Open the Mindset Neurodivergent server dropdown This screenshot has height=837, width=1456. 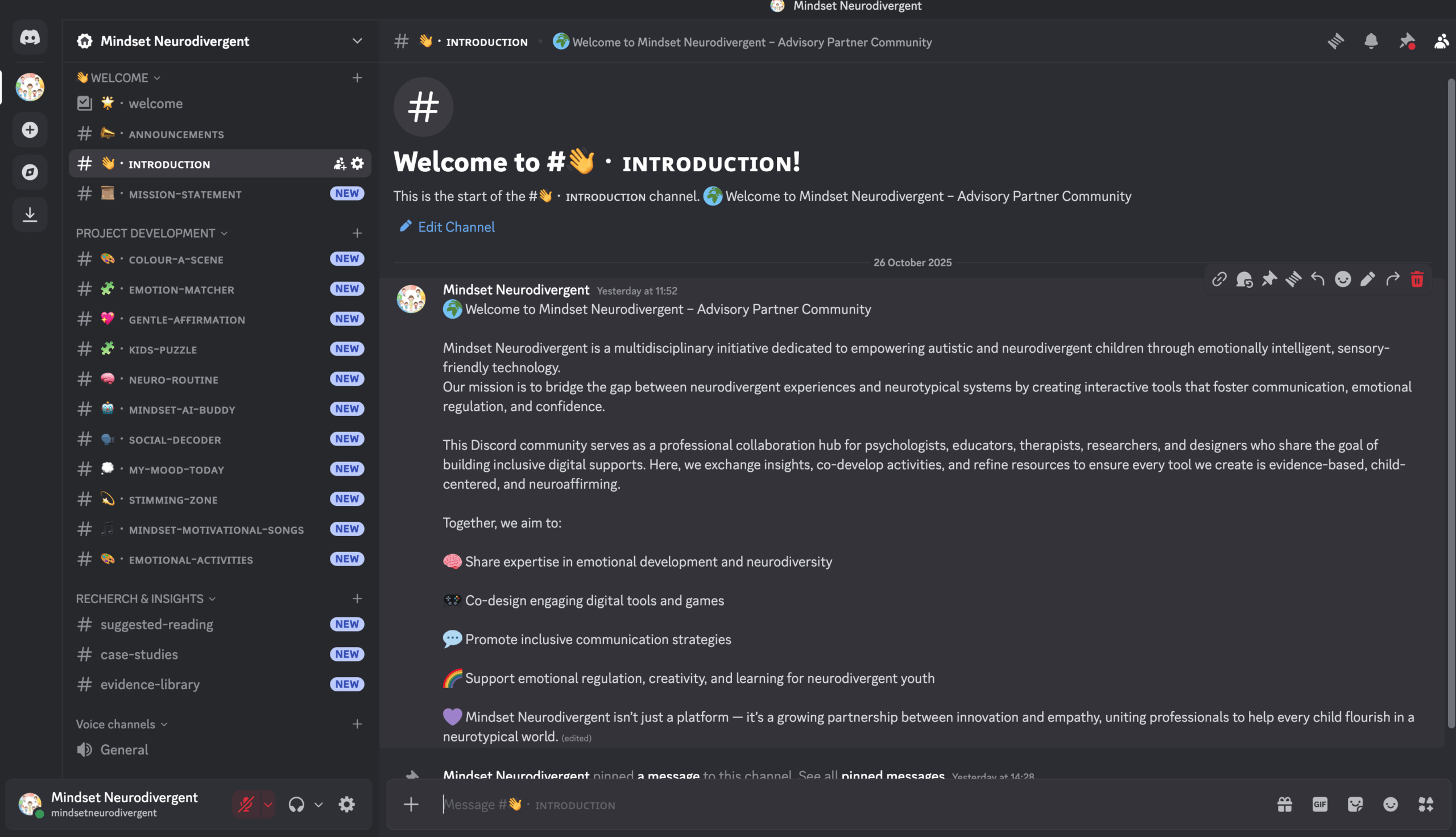click(x=357, y=41)
